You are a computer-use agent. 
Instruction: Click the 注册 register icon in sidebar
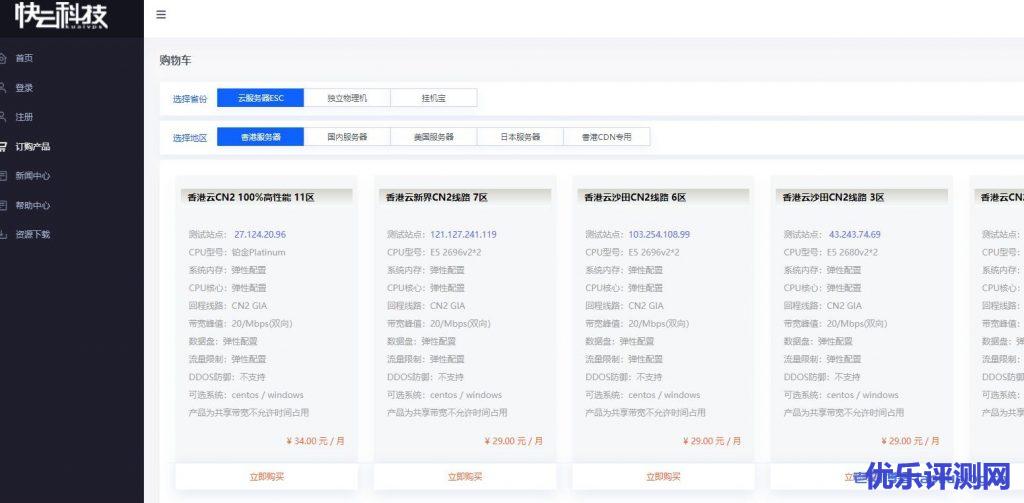click(3, 116)
